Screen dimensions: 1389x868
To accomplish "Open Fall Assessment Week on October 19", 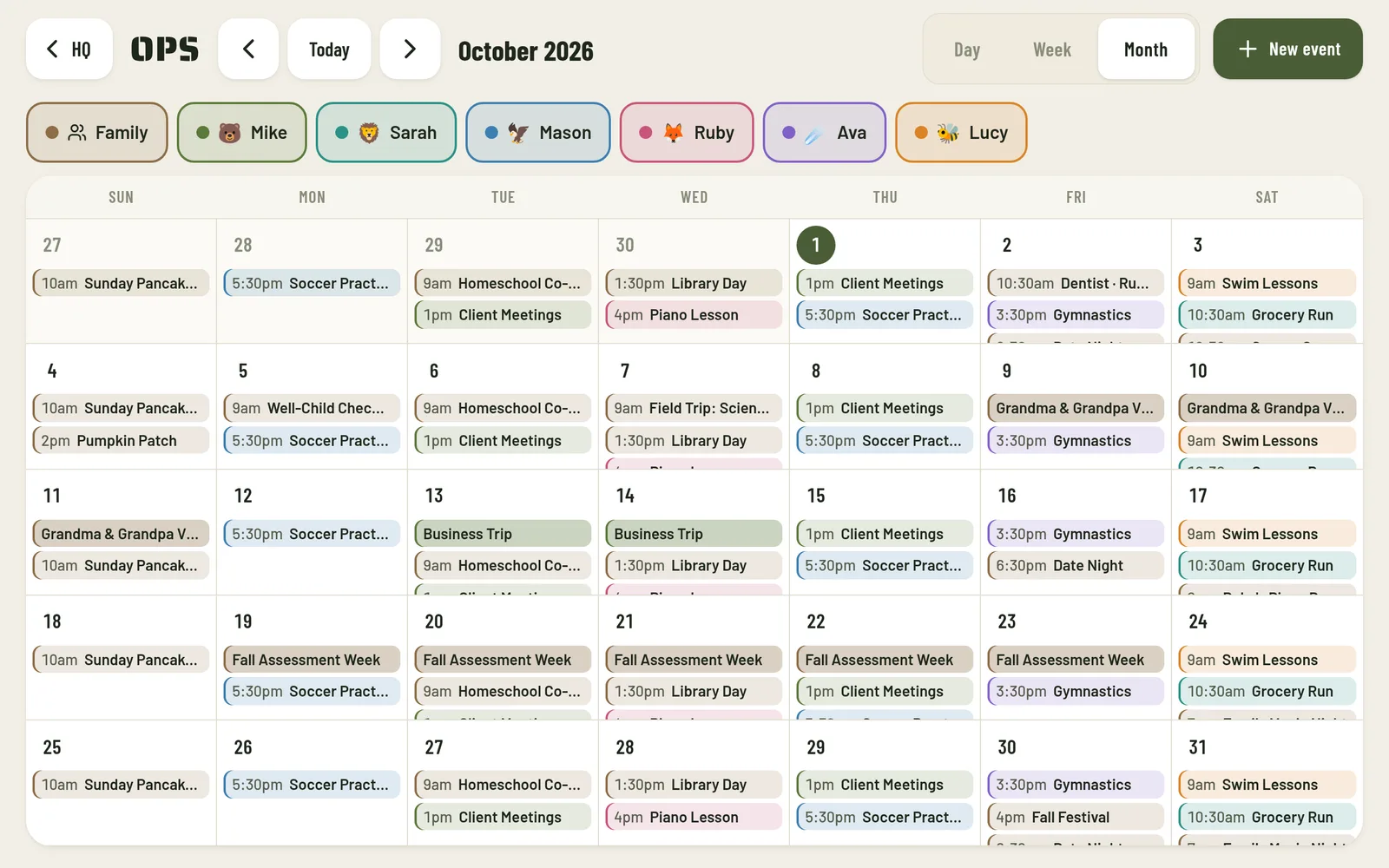I will pos(312,660).
